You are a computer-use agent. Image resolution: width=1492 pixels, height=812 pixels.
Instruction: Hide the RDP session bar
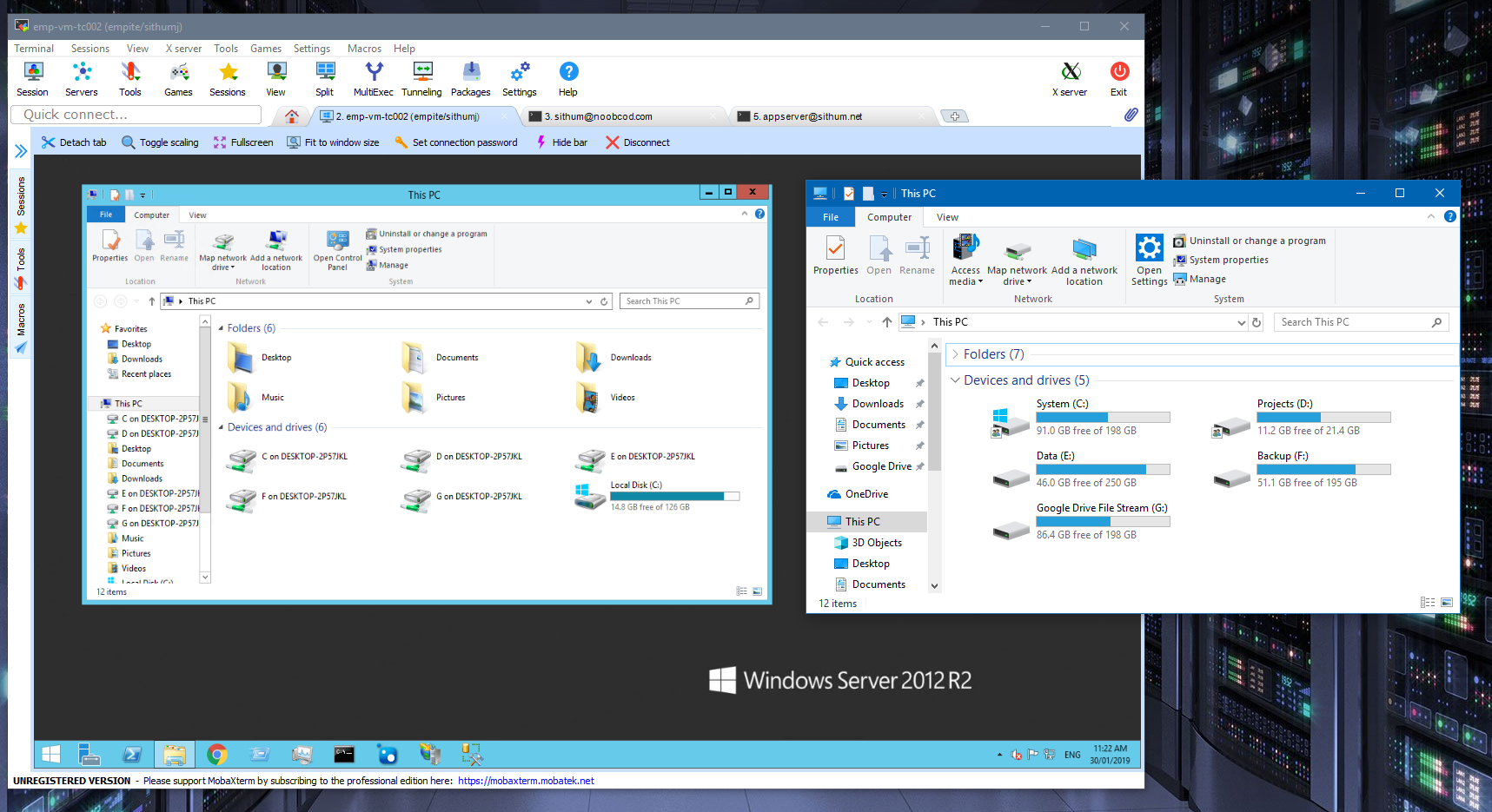561,142
